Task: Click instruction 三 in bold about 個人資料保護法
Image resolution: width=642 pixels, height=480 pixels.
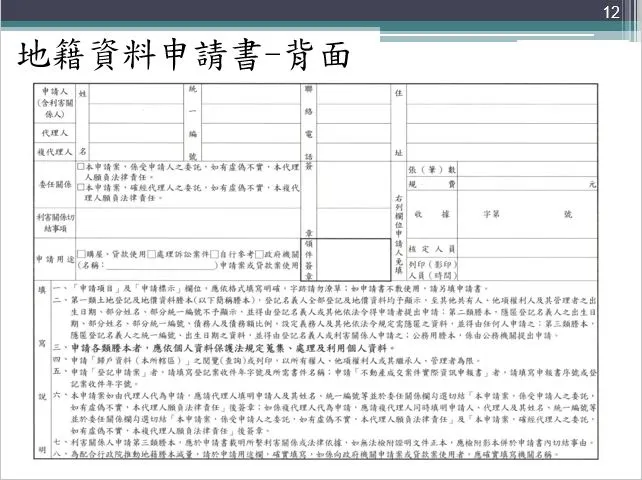Action: tap(224, 349)
